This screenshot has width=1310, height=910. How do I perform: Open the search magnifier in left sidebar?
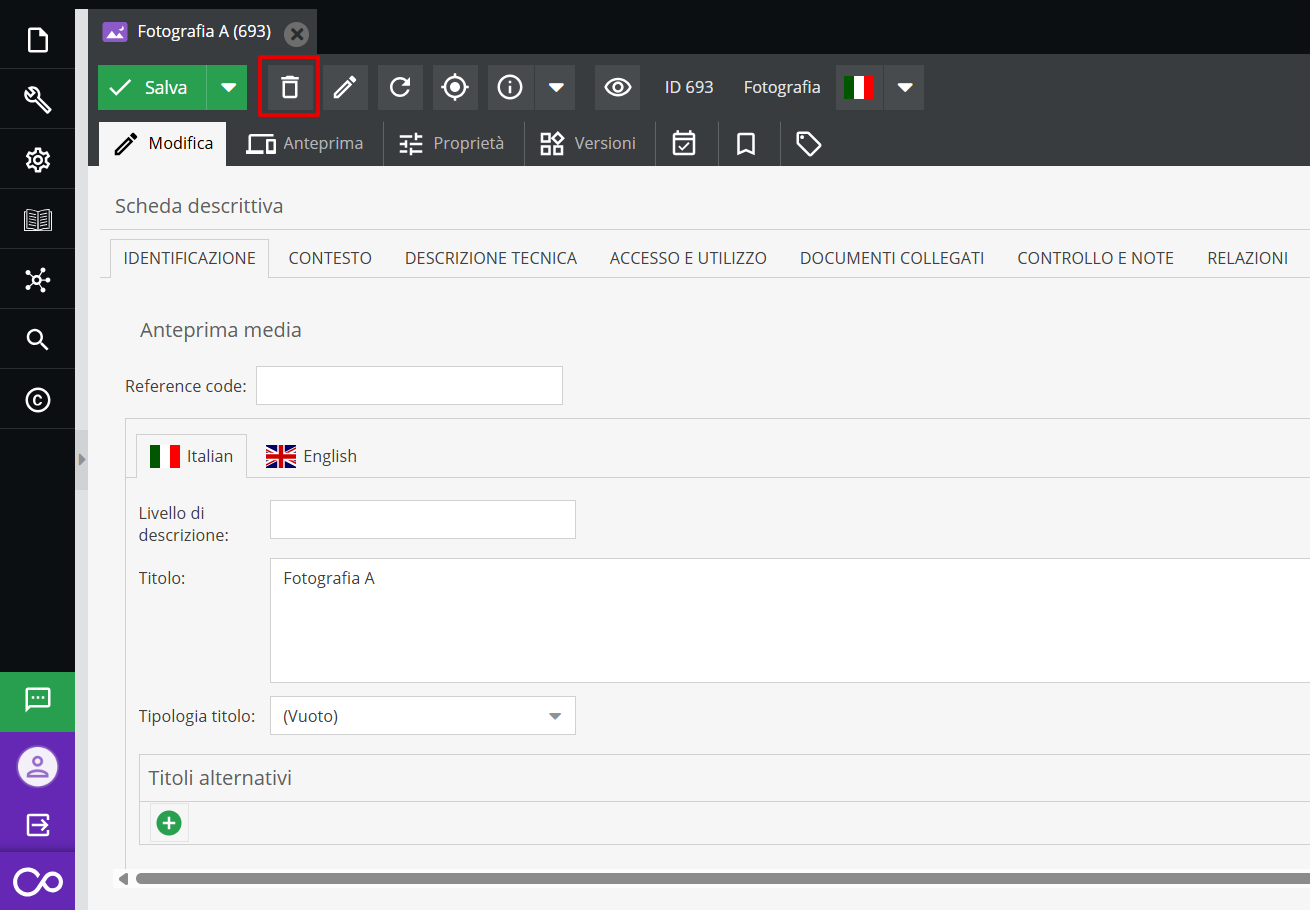coord(37,340)
